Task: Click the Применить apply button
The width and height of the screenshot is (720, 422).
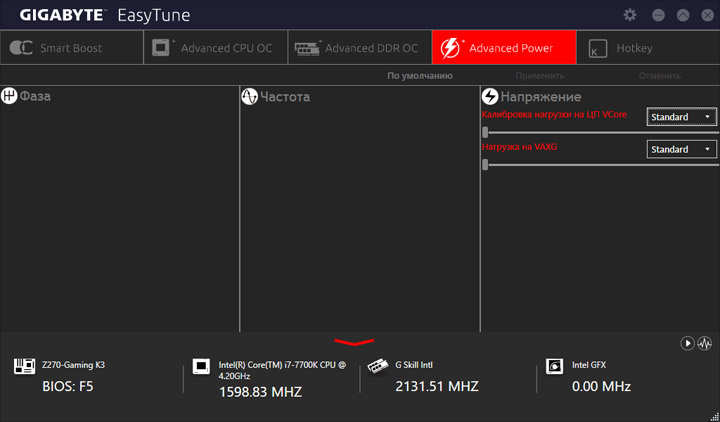Action: click(x=540, y=76)
